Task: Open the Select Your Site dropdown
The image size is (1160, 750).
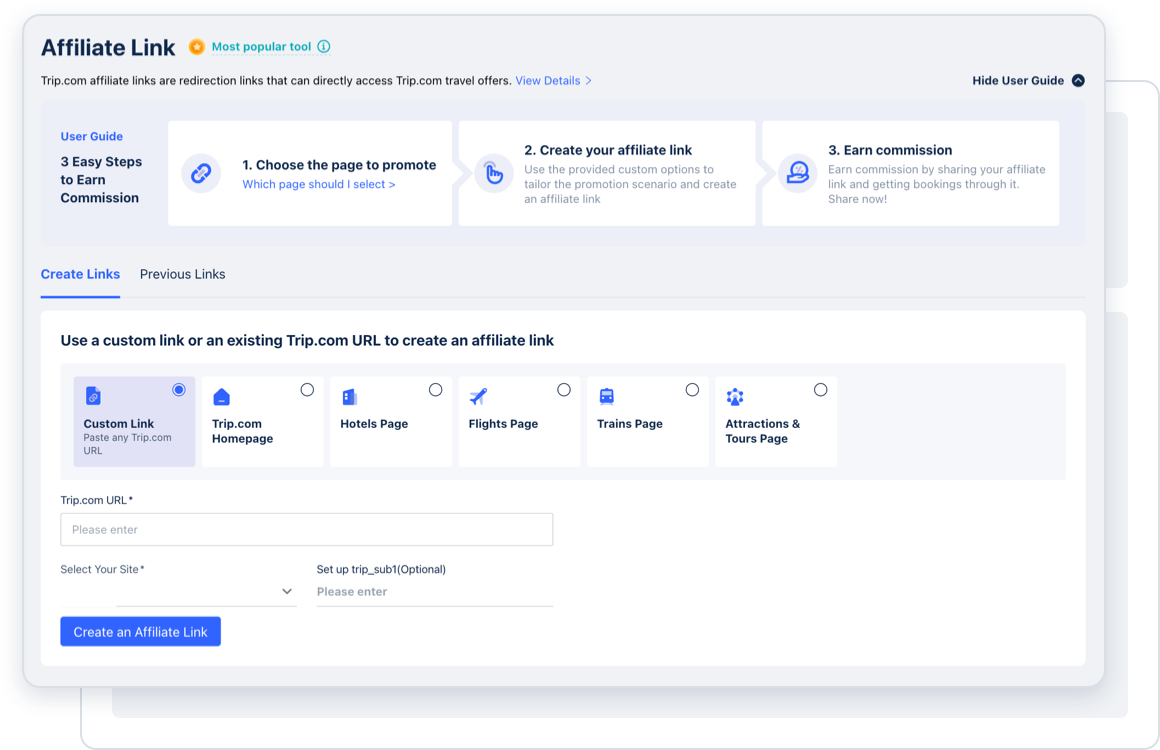Action: 178,592
